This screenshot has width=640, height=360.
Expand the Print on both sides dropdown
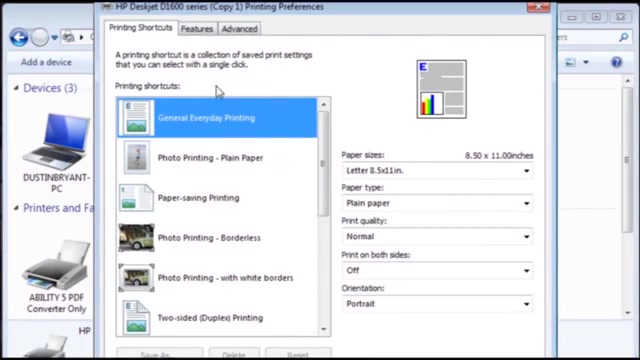pos(437,271)
